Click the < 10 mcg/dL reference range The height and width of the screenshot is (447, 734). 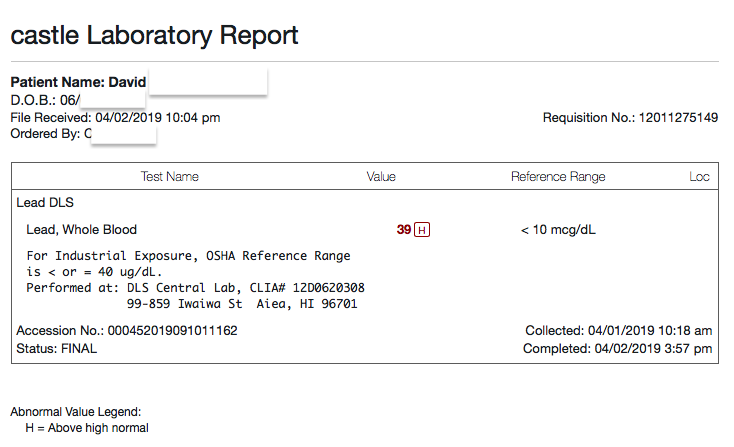(x=558, y=230)
